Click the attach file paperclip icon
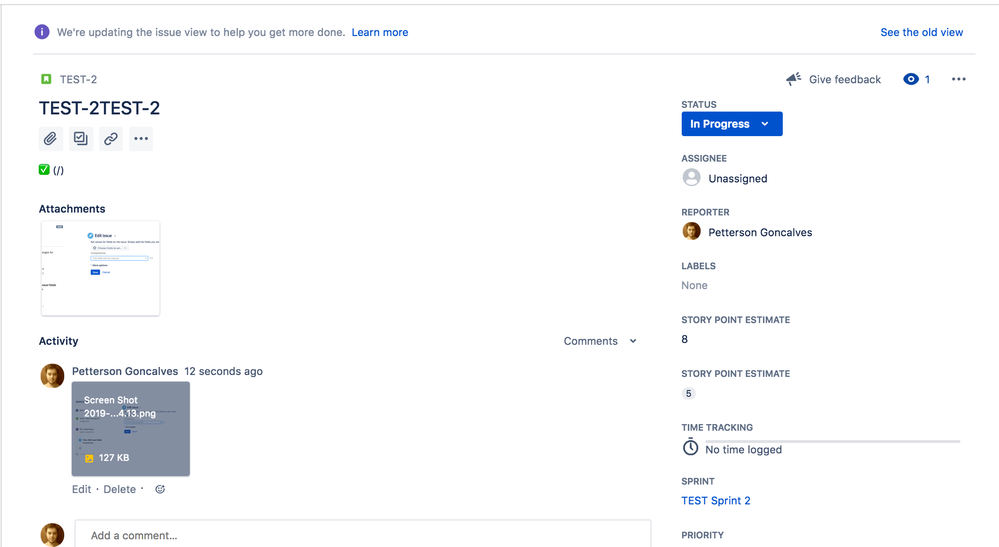 [50, 138]
